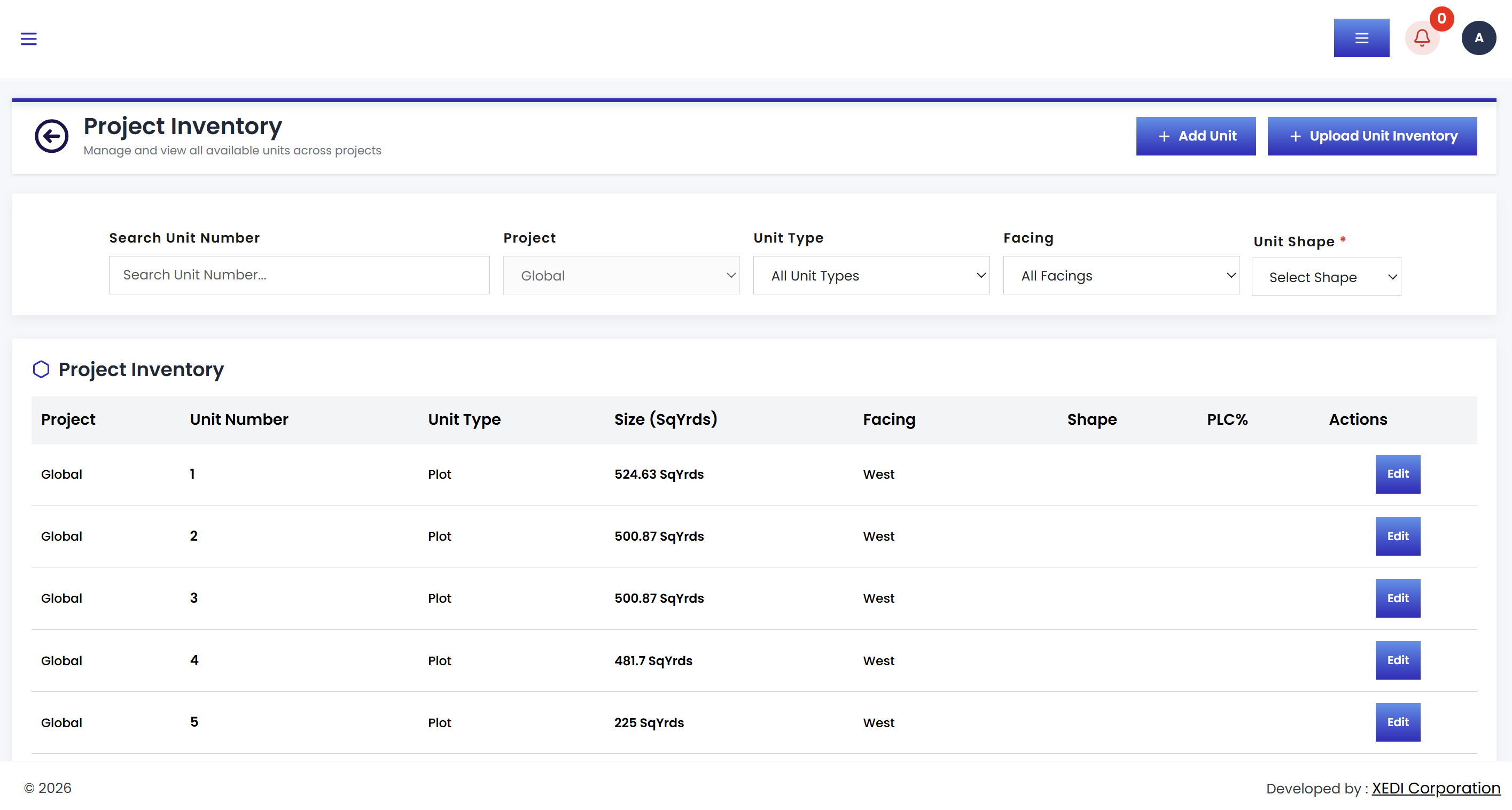
Task: Click the blue menu button in header
Action: coord(1361,38)
